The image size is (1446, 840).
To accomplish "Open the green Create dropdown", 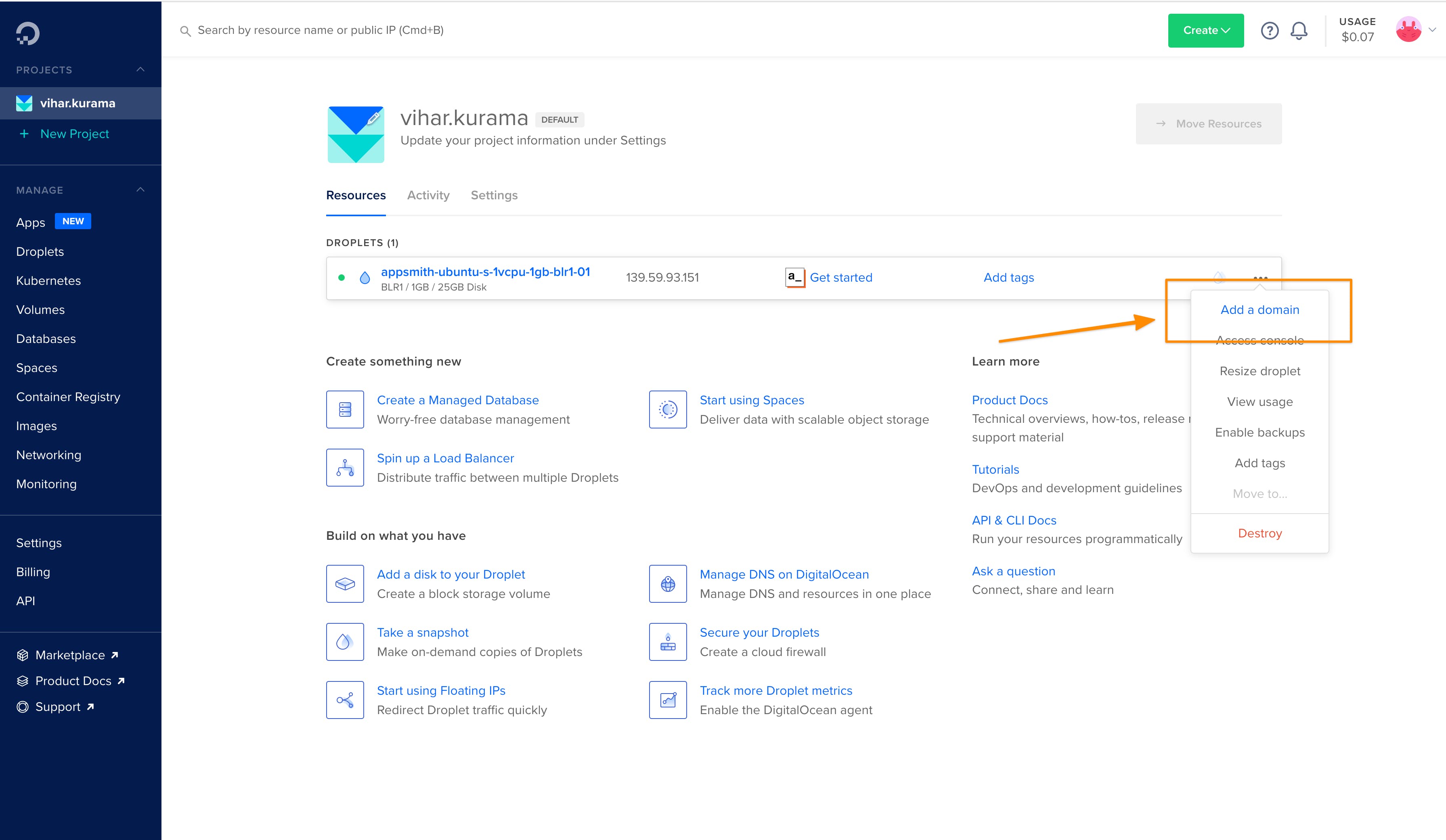I will tap(1205, 30).
